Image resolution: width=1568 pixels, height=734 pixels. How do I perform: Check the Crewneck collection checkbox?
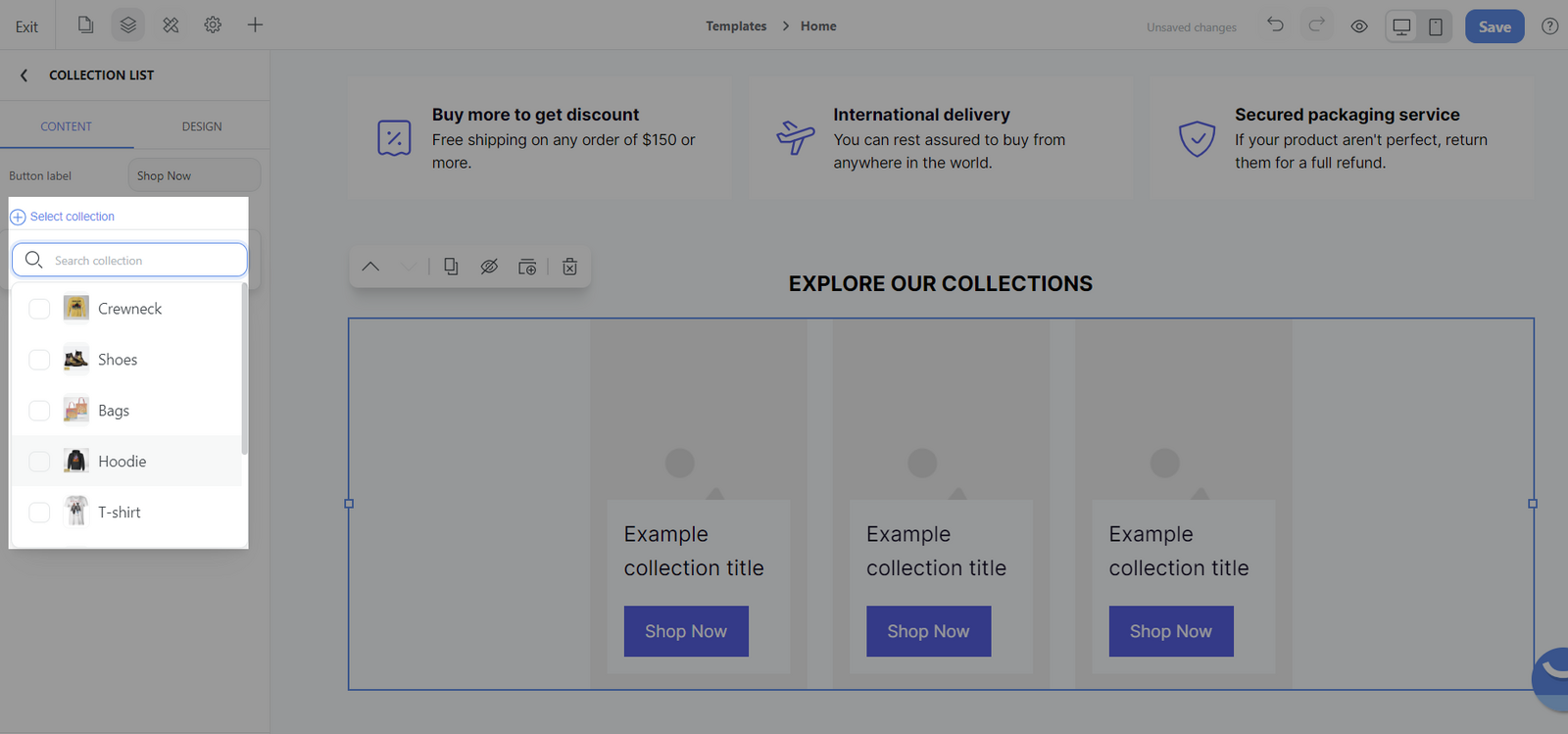[39, 309]
